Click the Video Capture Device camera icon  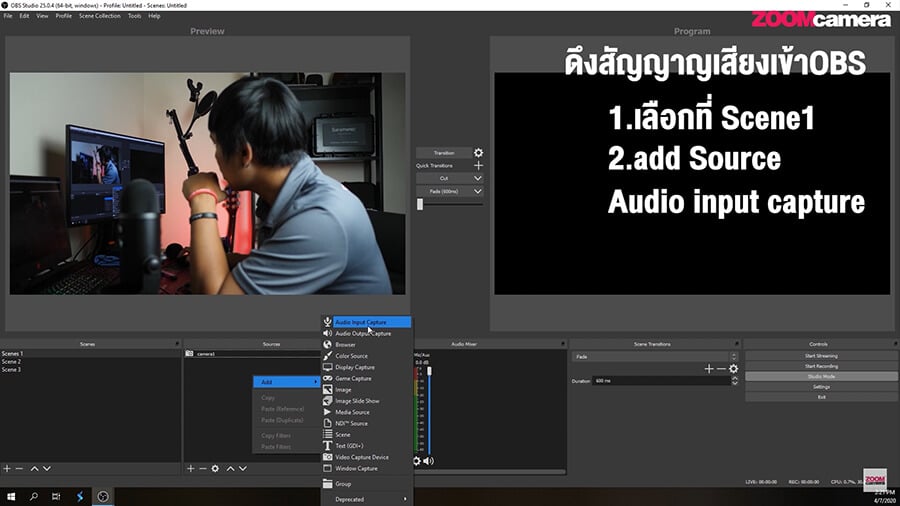[x=327, y=457]
